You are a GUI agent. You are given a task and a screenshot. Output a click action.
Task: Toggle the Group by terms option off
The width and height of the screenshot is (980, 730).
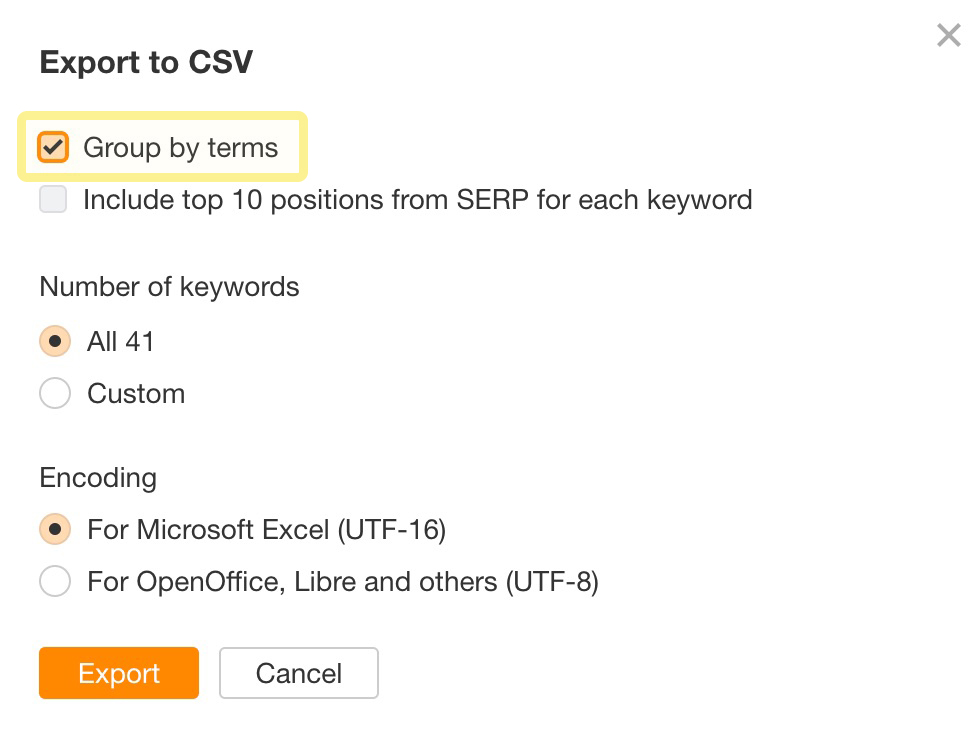tap(53, 146)
